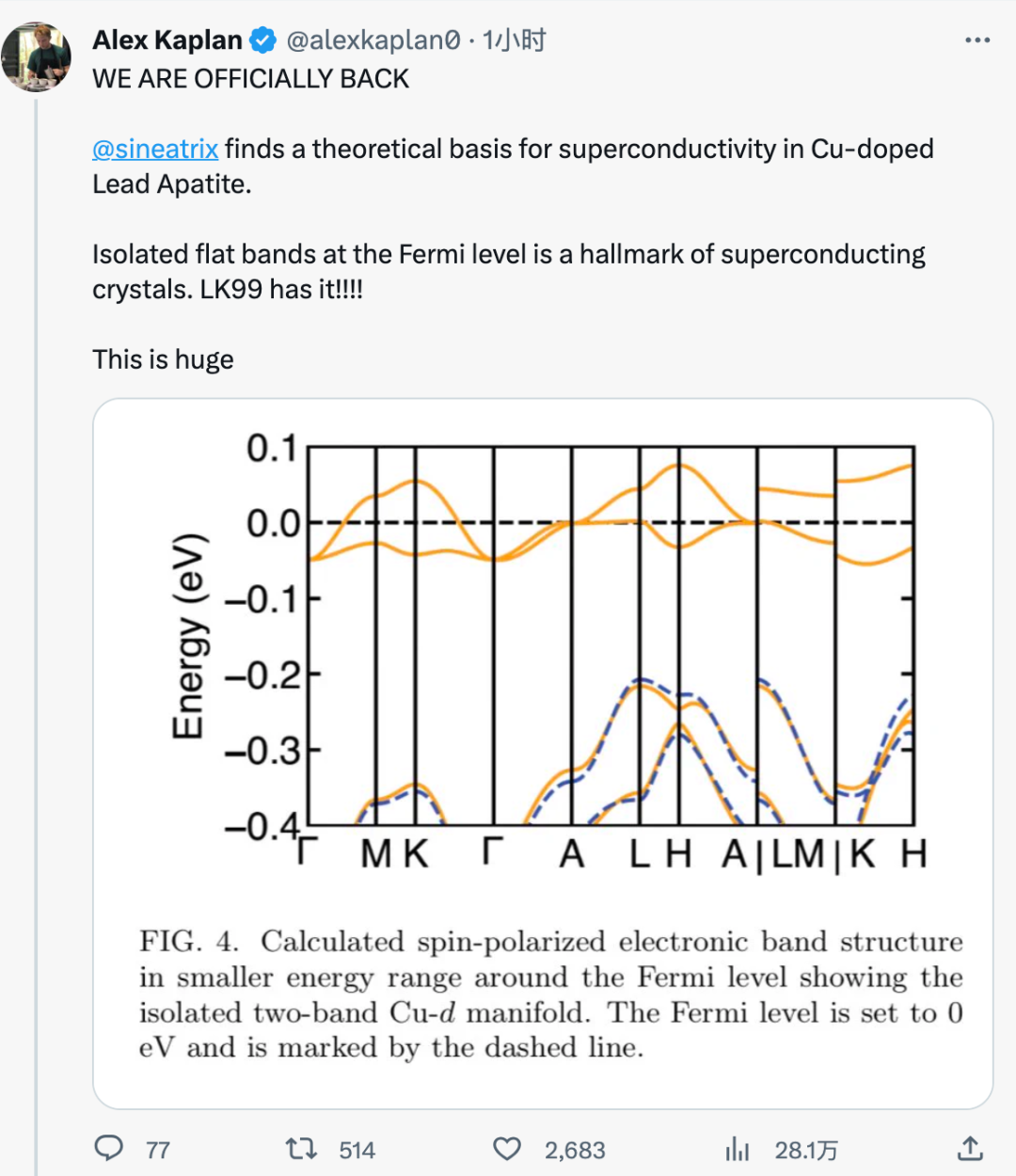
Task: Click the retweet arrows icon
Action: click(301, 1149)
